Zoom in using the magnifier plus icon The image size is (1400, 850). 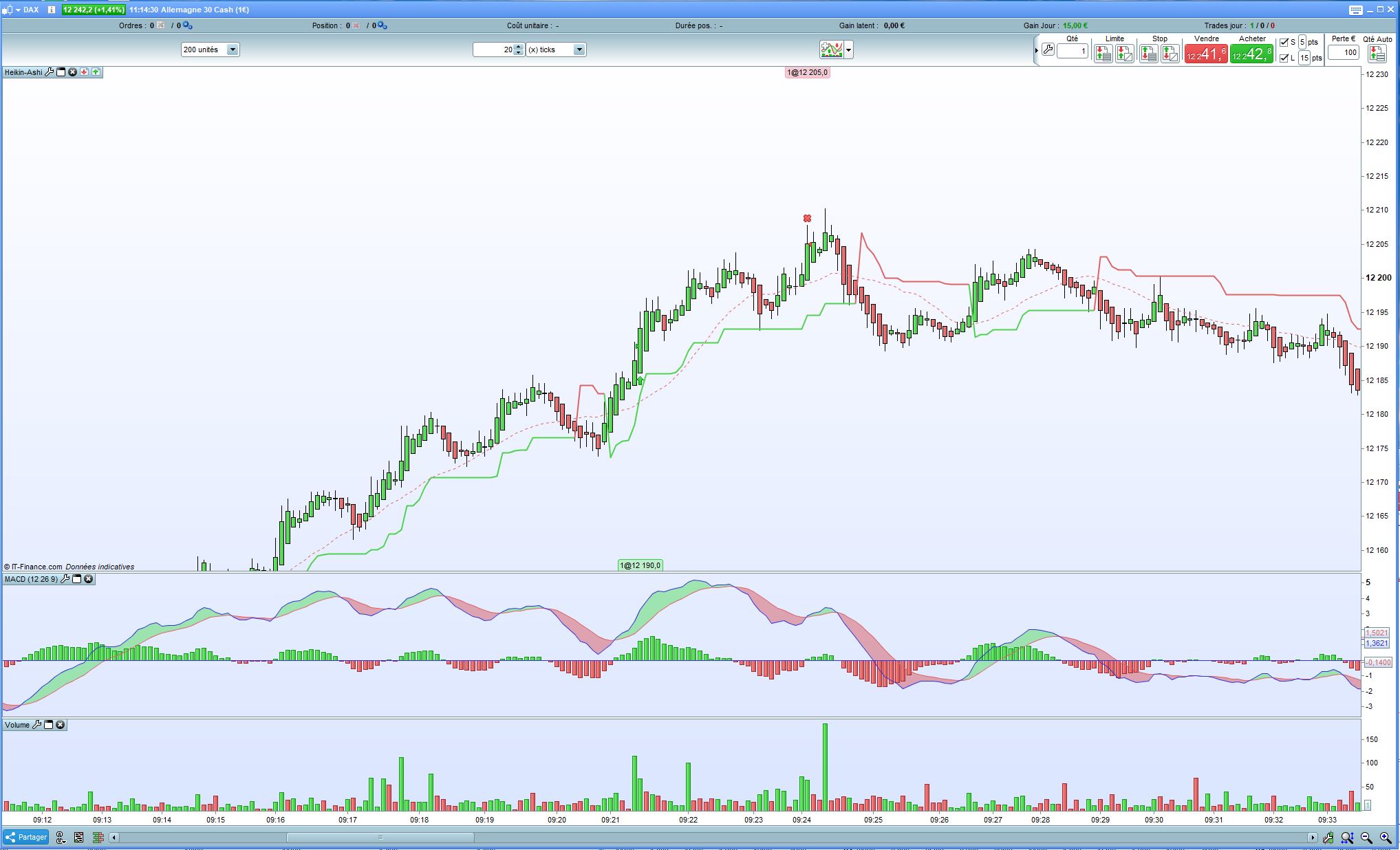click(x=1386, y=838)
